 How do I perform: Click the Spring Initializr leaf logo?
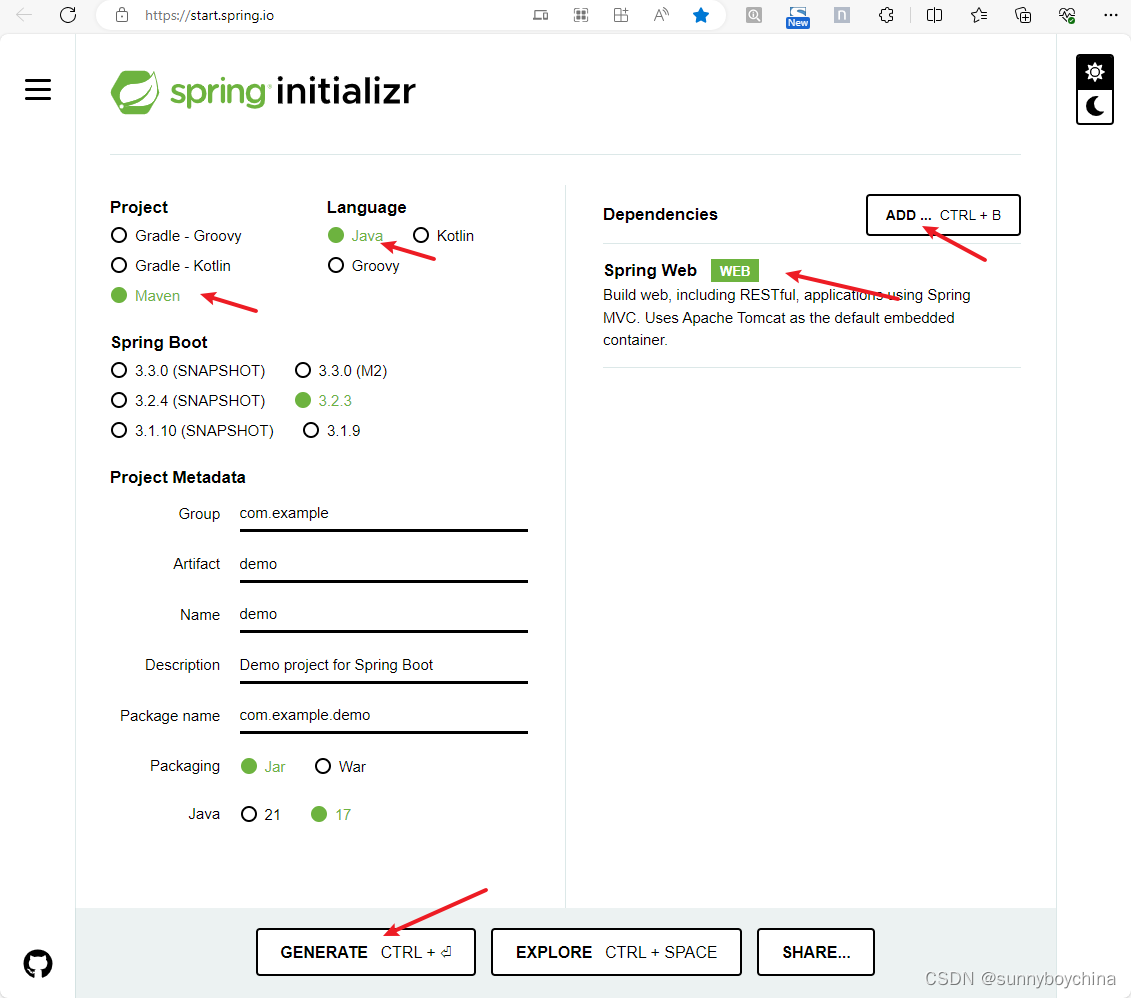click(x=135, y=92)
